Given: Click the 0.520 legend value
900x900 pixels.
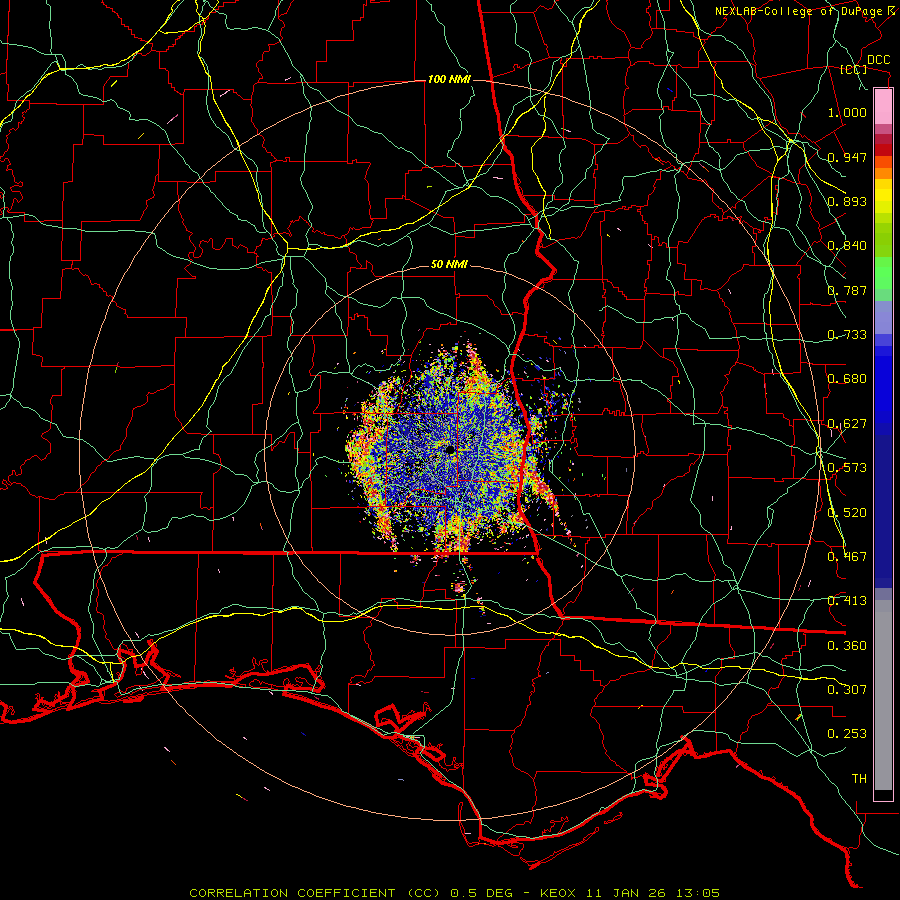Looking at the screenshot, I should [847, 513].
